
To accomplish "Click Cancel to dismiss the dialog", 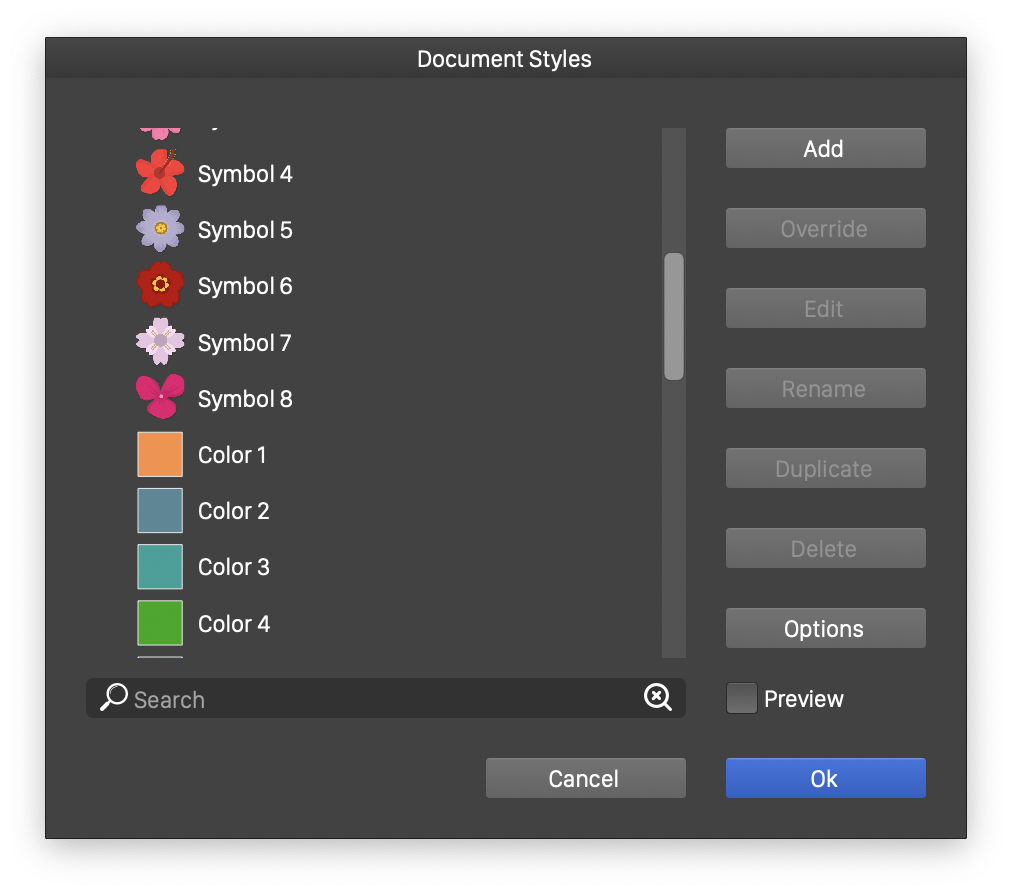I will tap(585, 778).
